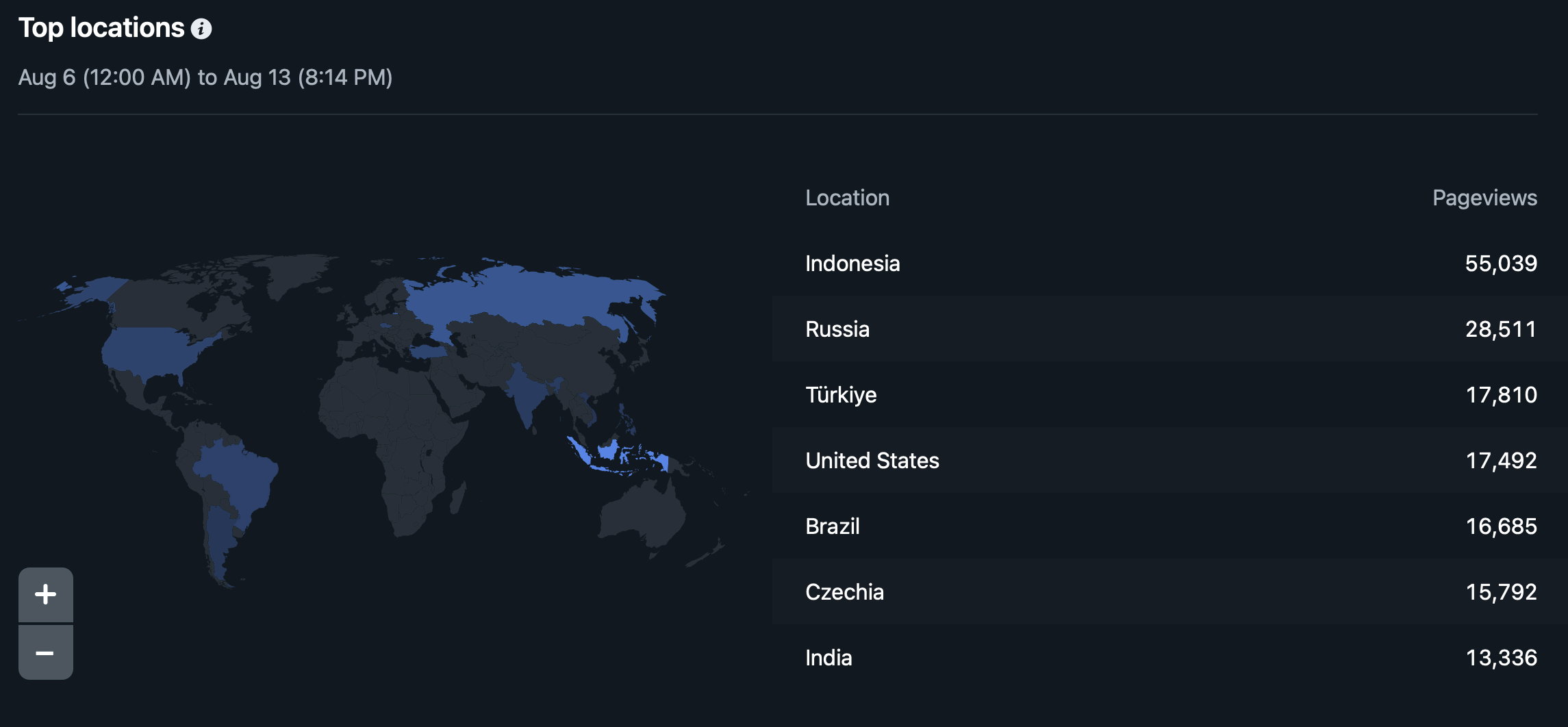Select the Russia name in the location table
1568x727 pixels.
click(837, 329)
